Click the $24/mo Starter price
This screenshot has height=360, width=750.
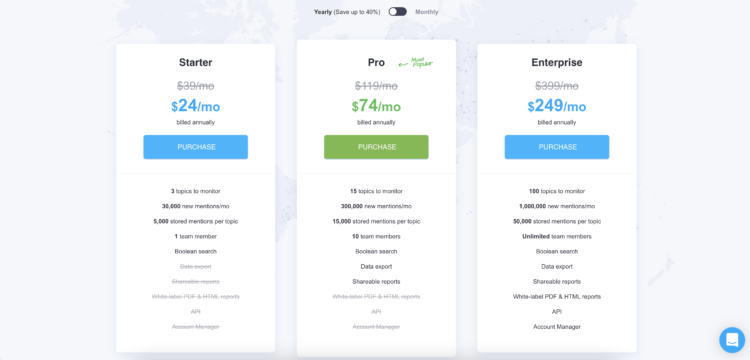click(196, 106)
